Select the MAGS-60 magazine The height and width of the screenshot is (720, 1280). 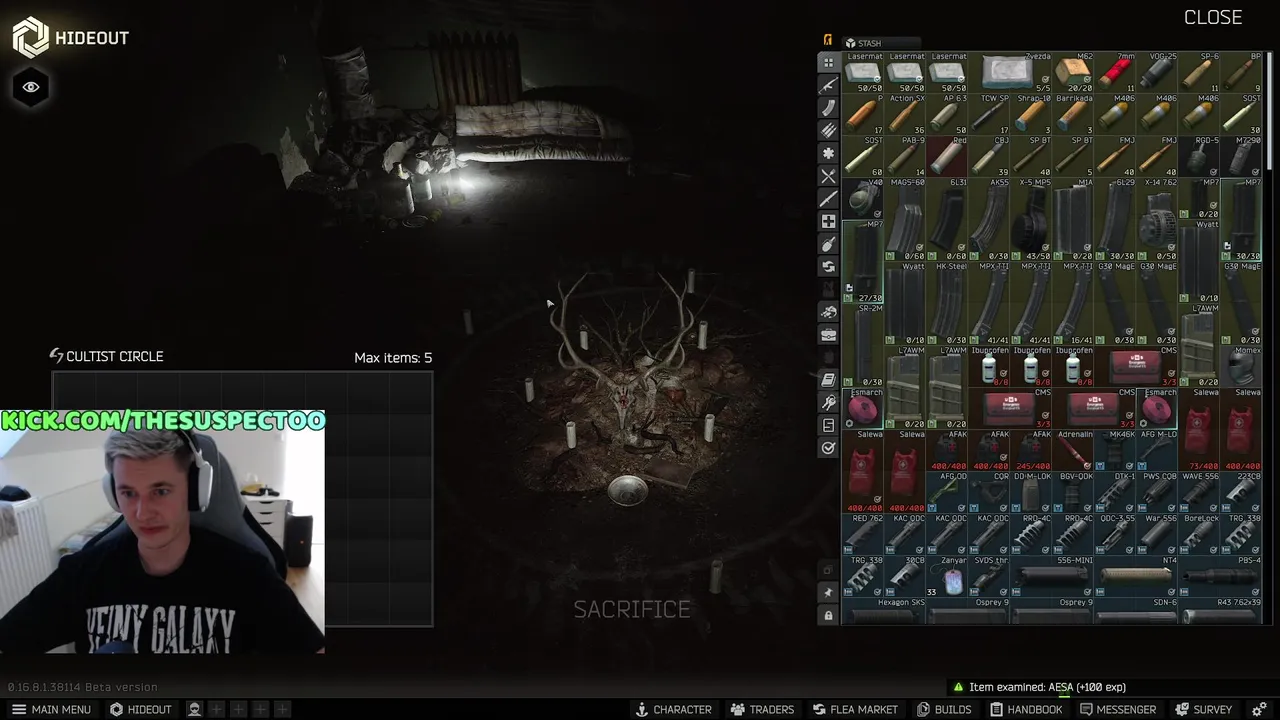pyautogui.click(x=905, y=219)
